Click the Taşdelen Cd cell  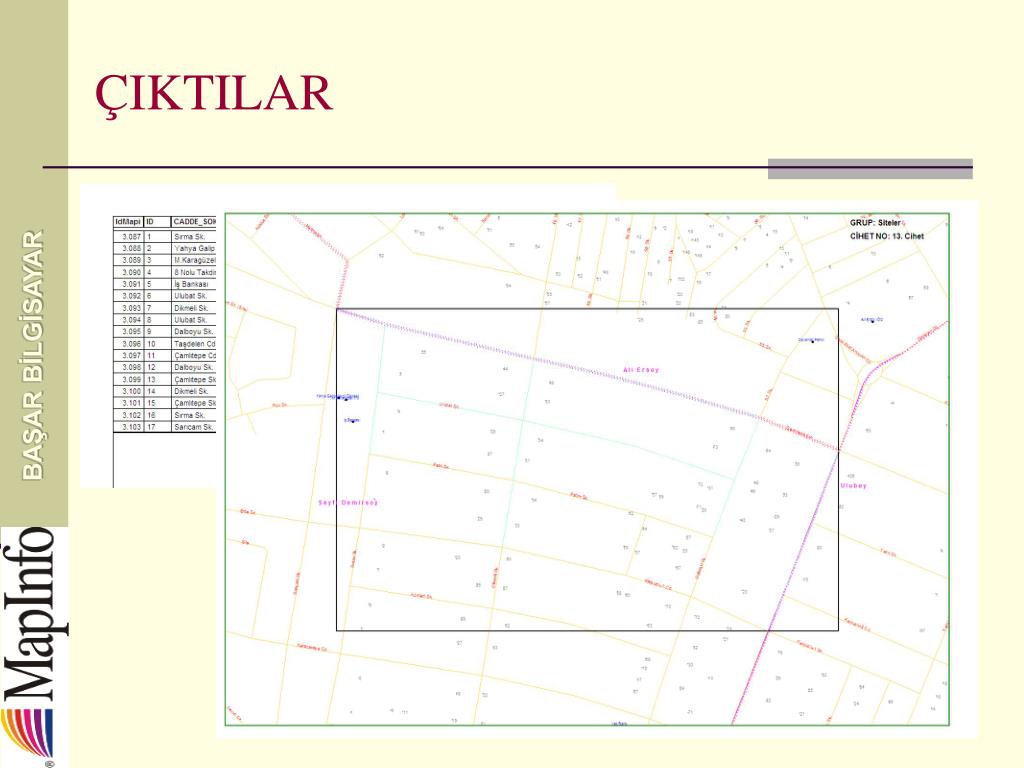(194, 344)
